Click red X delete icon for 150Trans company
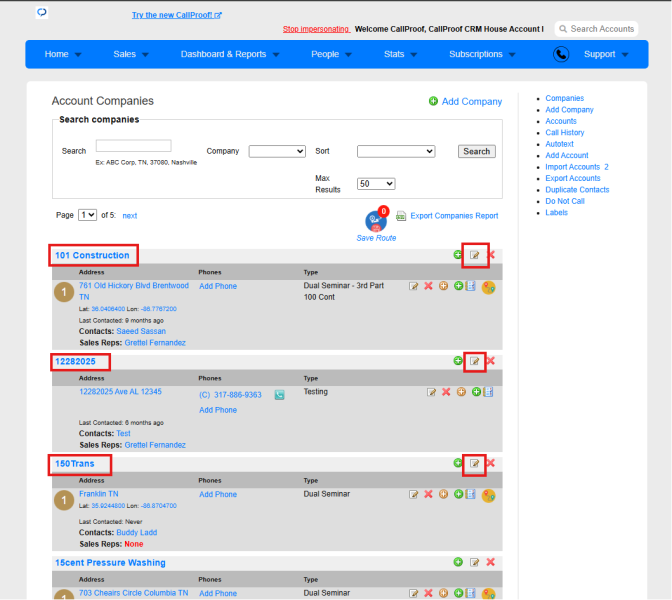This screenshot has width=672, height=600. (x=491, y=463)
